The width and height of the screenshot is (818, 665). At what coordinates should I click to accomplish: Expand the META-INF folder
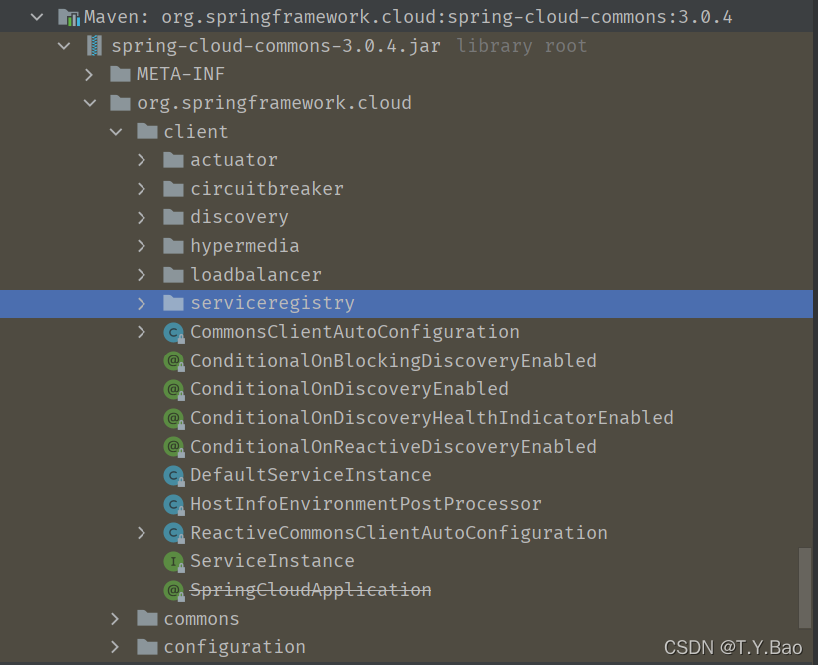(x=89, y=75)
